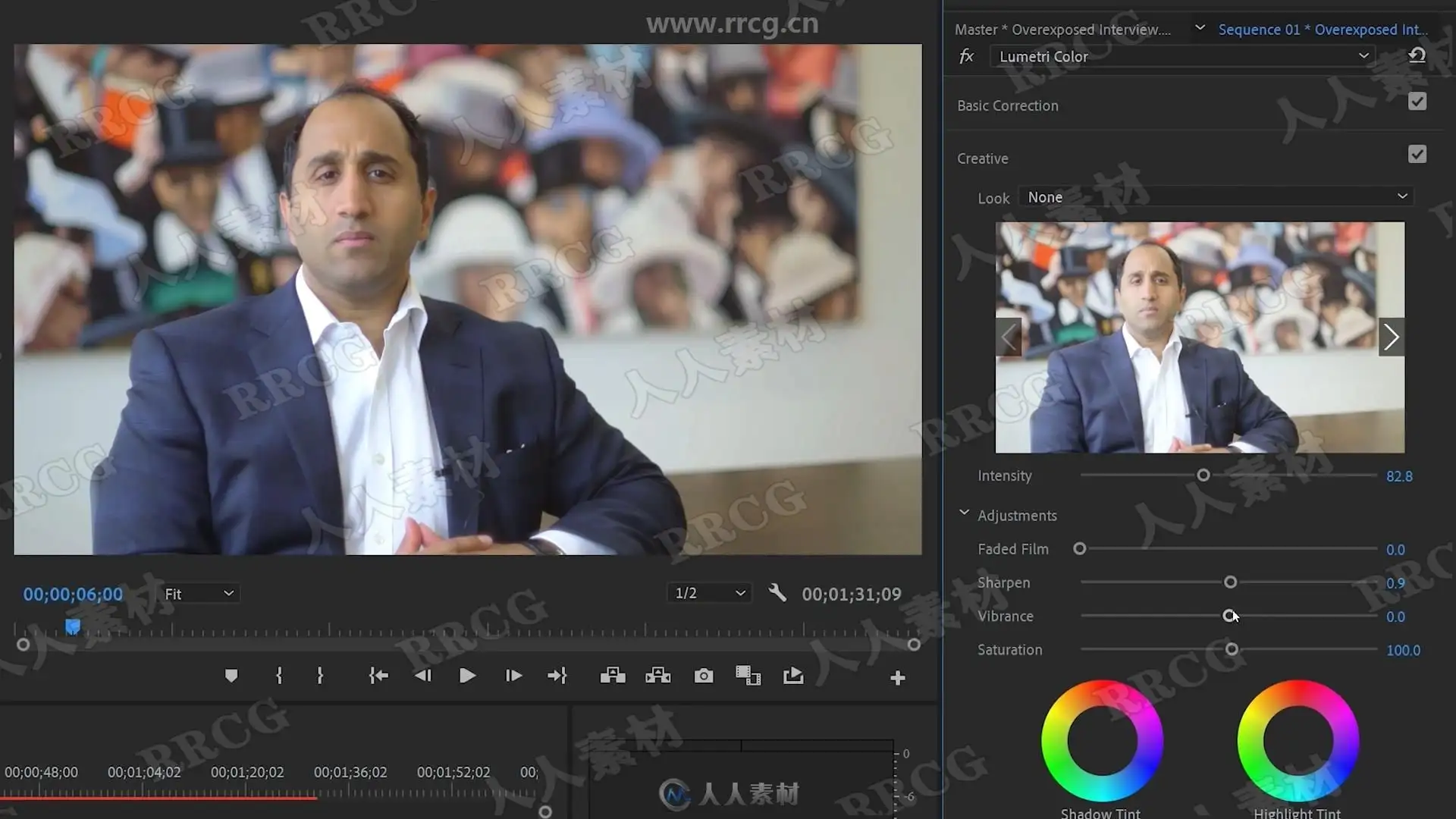
Task: Click the Mark In bracket icon
Action: 279,676
